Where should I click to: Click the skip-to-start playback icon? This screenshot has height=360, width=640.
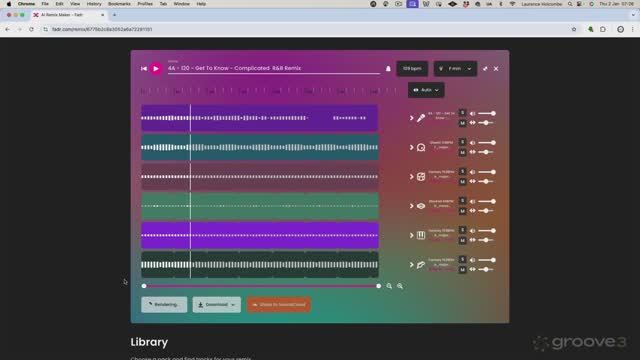click(x=144, y=69)
